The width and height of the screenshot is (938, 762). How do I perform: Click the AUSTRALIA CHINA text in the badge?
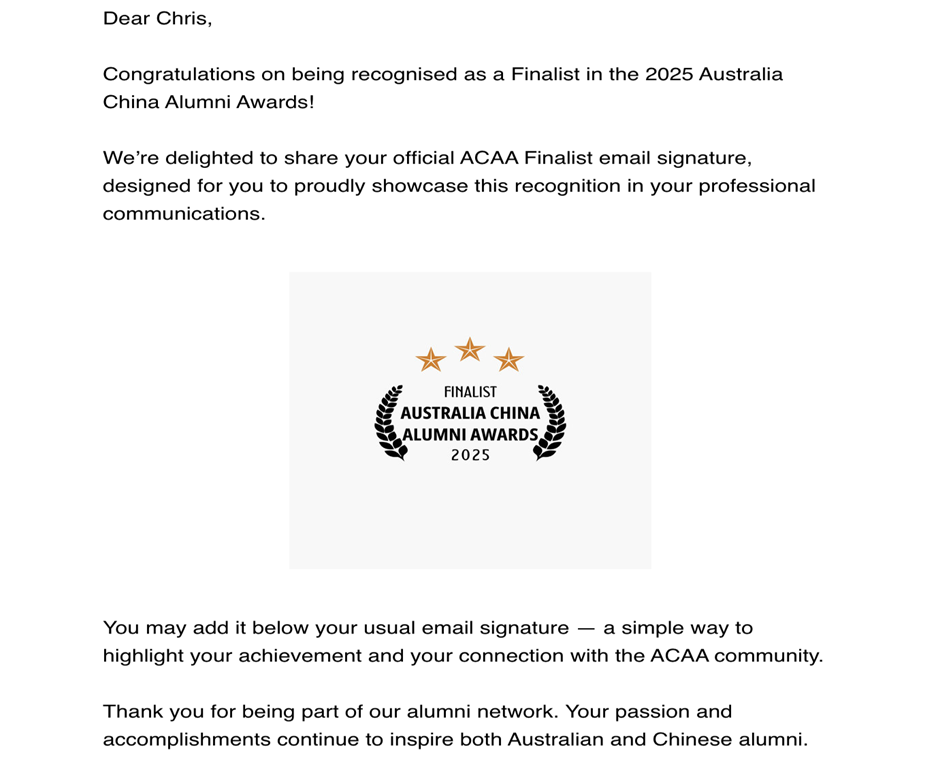pos(470,413)
